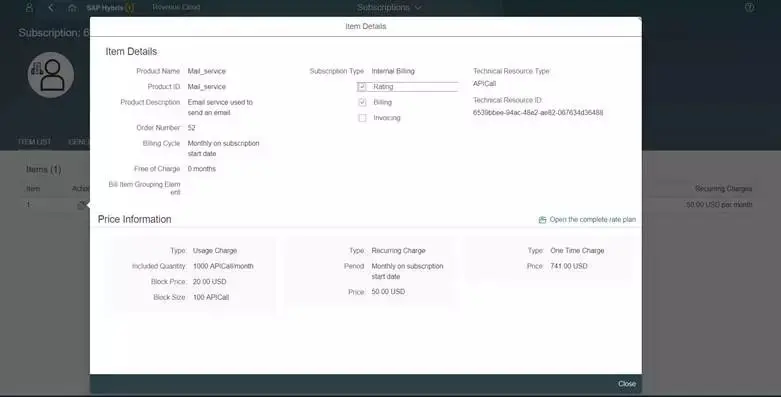781x397 pixels.
Task: Select the Product Name value Mail_service
Action: [207, 71]
